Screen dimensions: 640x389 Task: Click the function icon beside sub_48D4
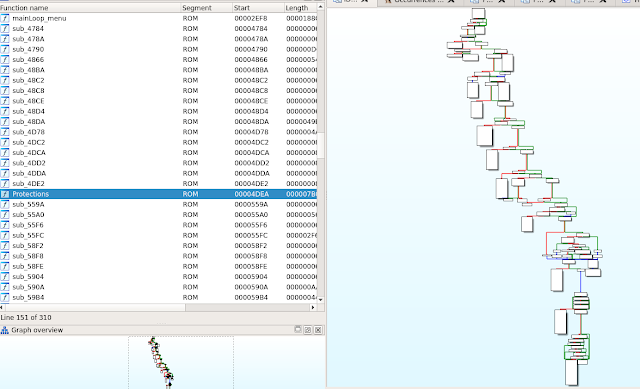tap(4, 111)
